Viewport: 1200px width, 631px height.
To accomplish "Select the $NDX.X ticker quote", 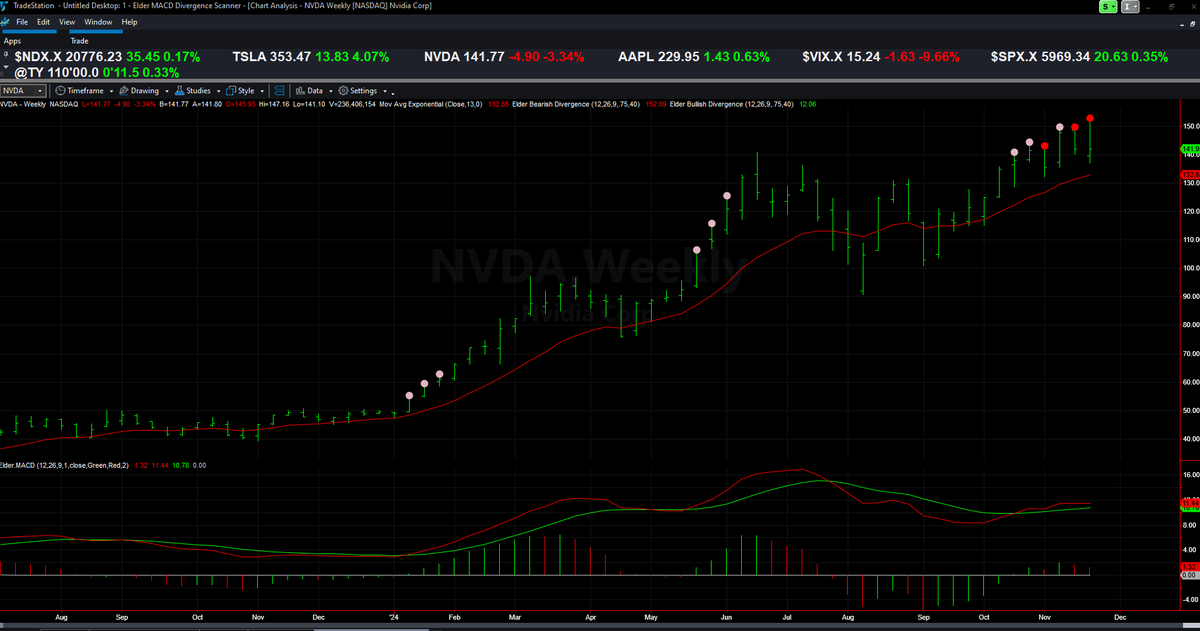I will 107,57.
